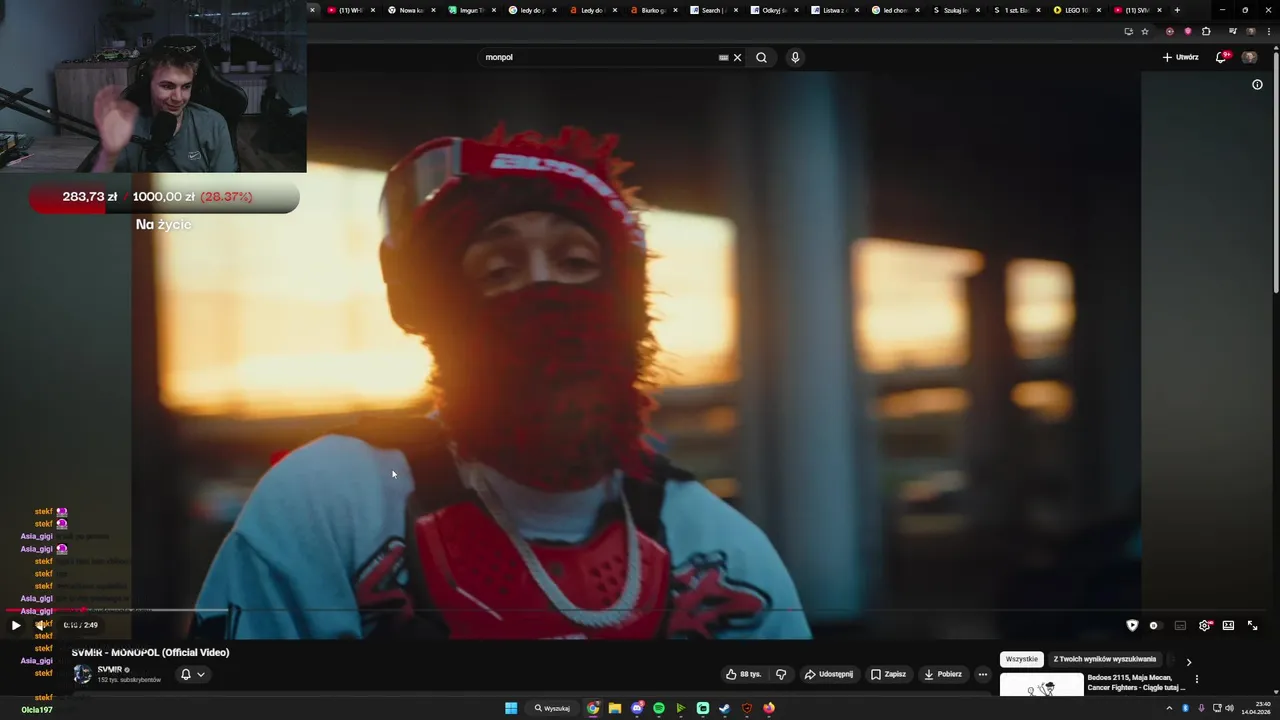1280x720 pixels.
Task: Open a new browser tab with plus
Action: tap(1177, 10)
